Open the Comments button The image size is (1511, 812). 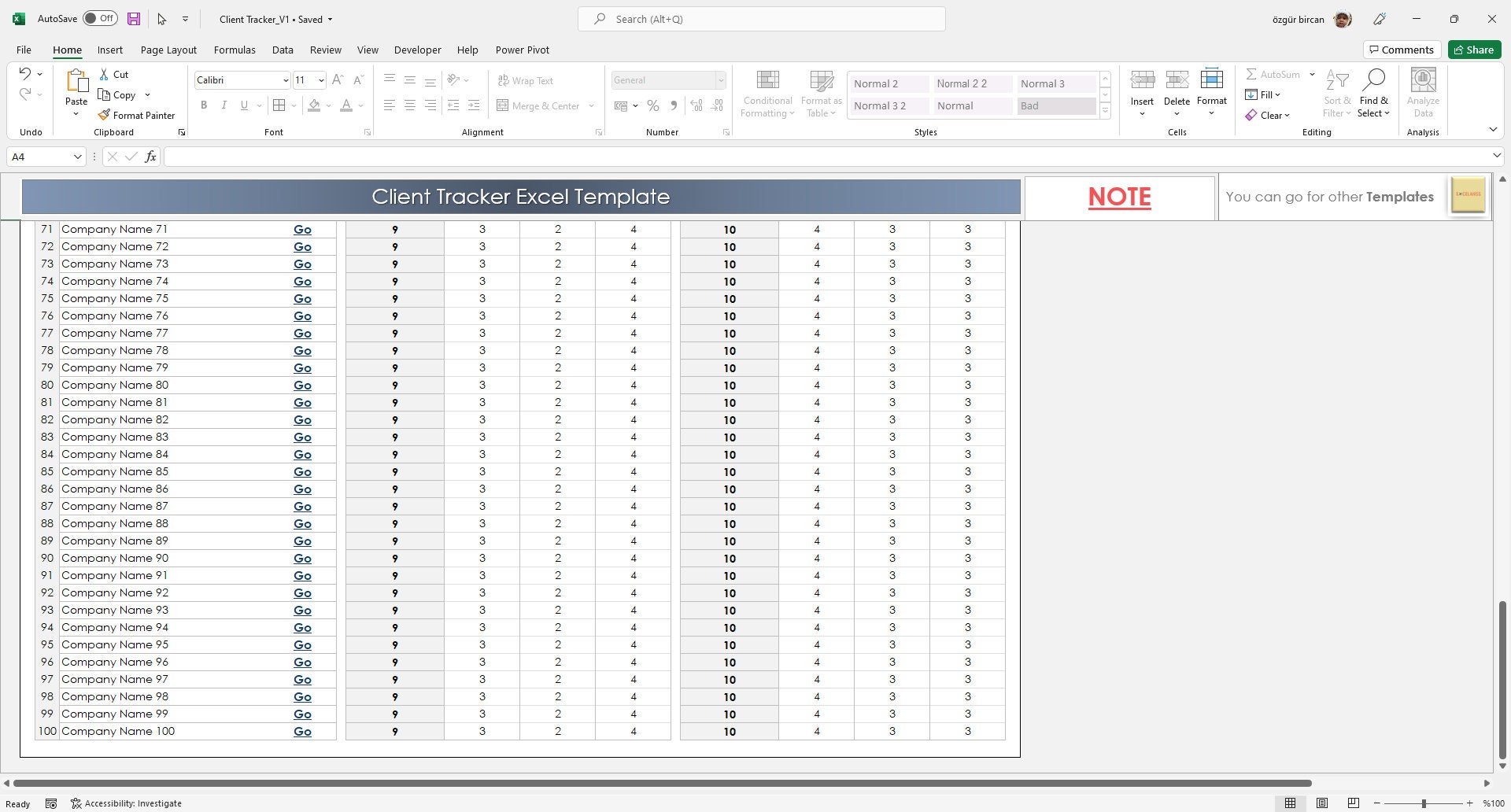1402,50
